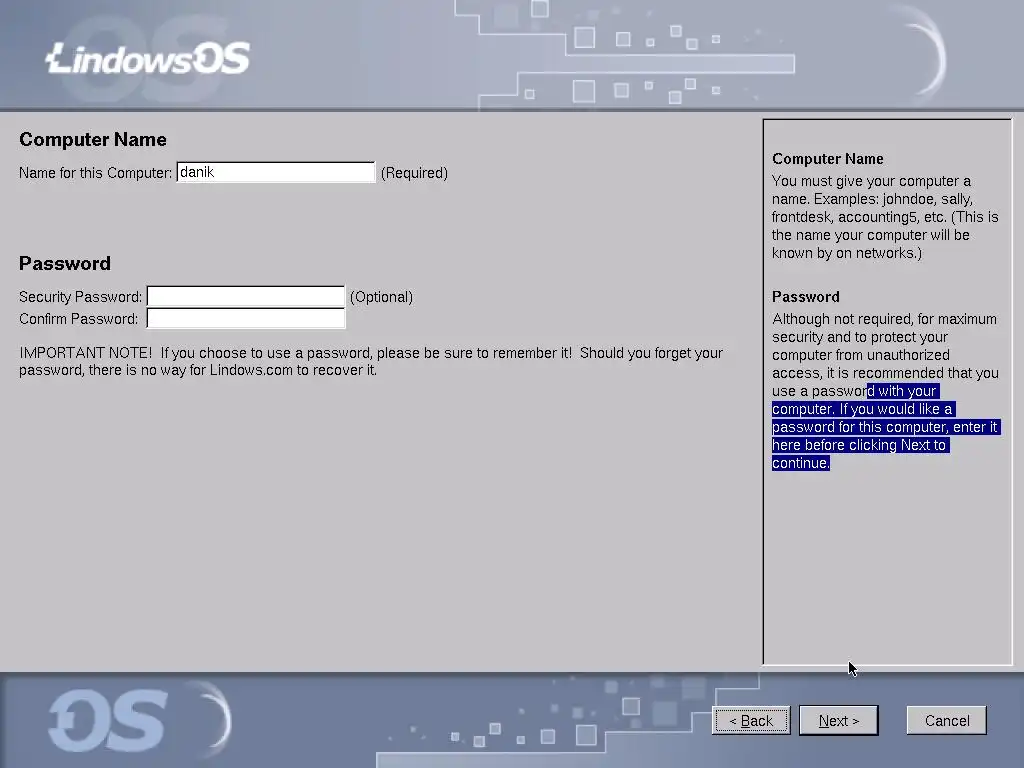Focus the Name for this Computer field

pos(276,172)
